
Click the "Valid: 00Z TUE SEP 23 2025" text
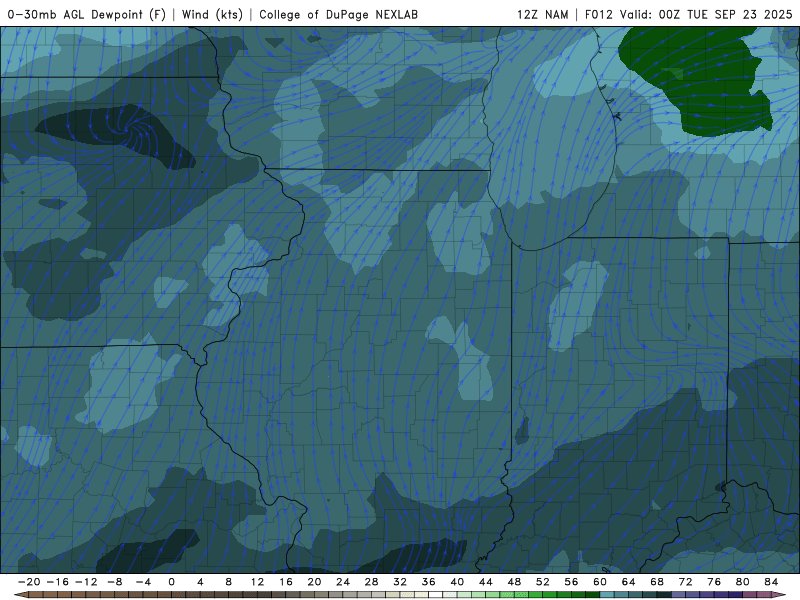pyautogui.click(x=706, y=14)
